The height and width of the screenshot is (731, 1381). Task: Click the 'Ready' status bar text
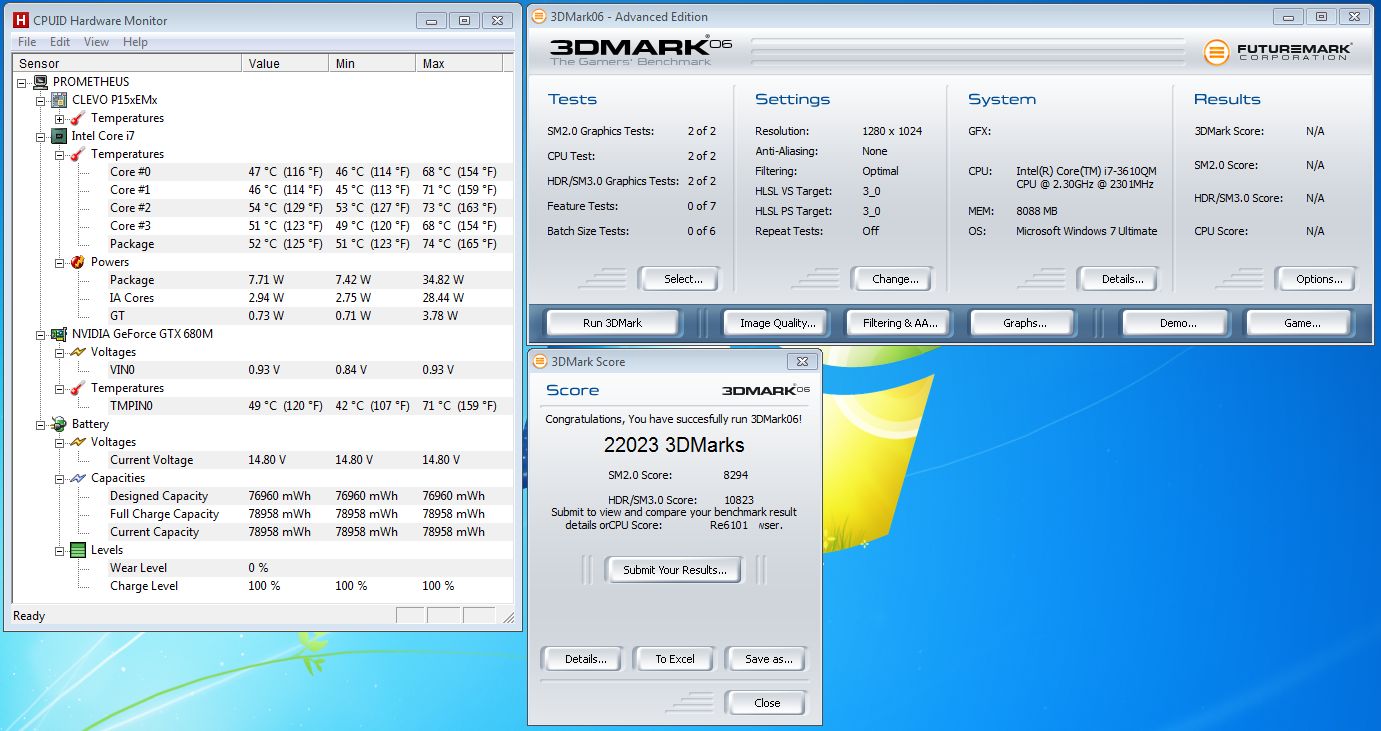click(x=29, y=616)
